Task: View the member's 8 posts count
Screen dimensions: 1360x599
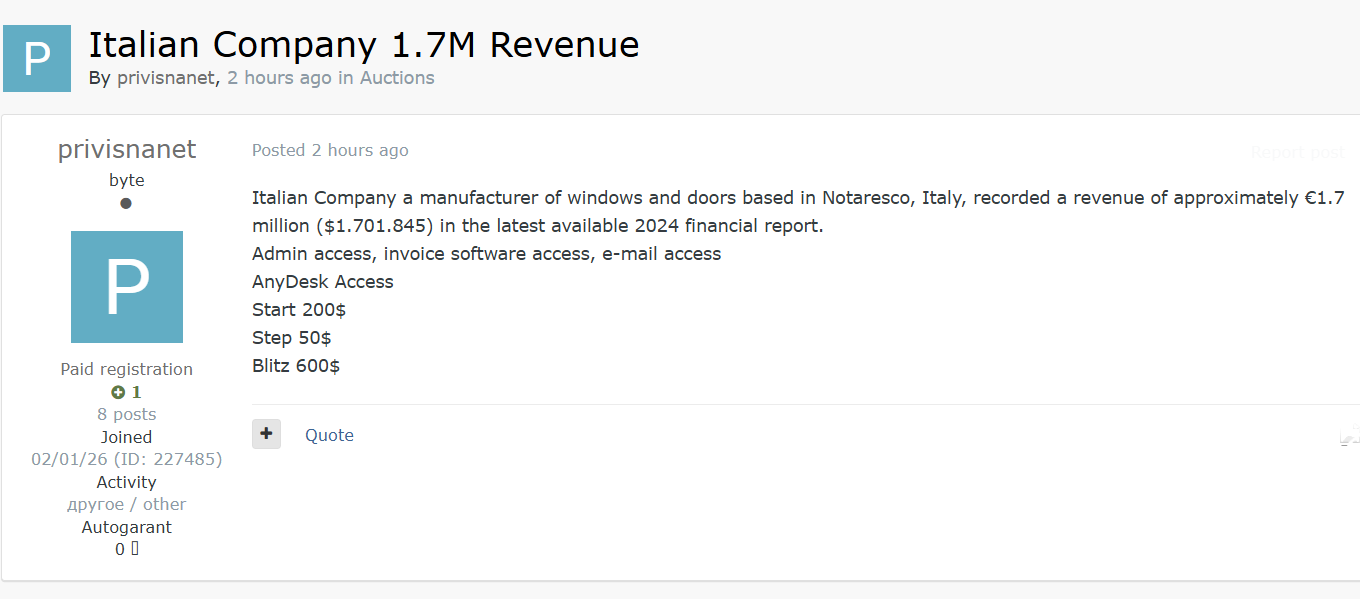Action: coord(127,414)
